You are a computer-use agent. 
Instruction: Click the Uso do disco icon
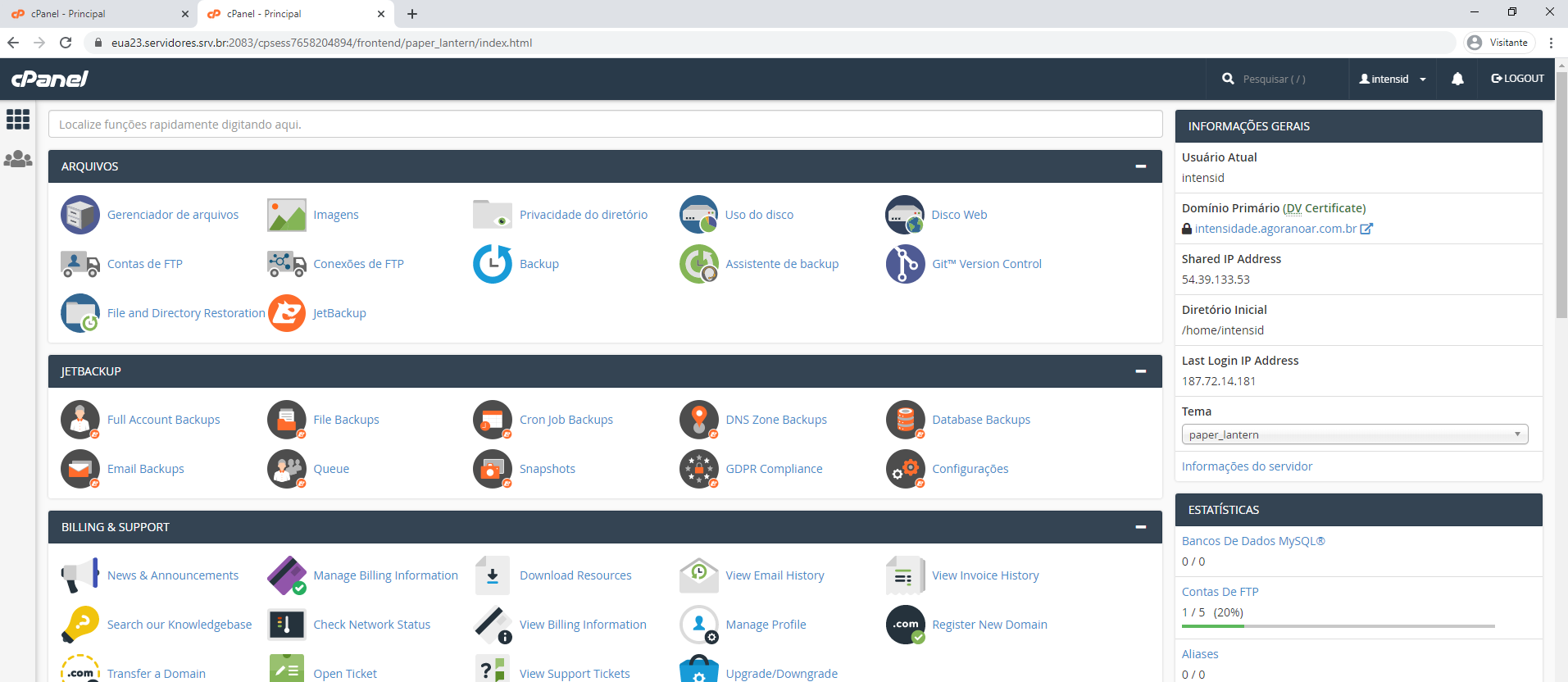pos(699,215)
